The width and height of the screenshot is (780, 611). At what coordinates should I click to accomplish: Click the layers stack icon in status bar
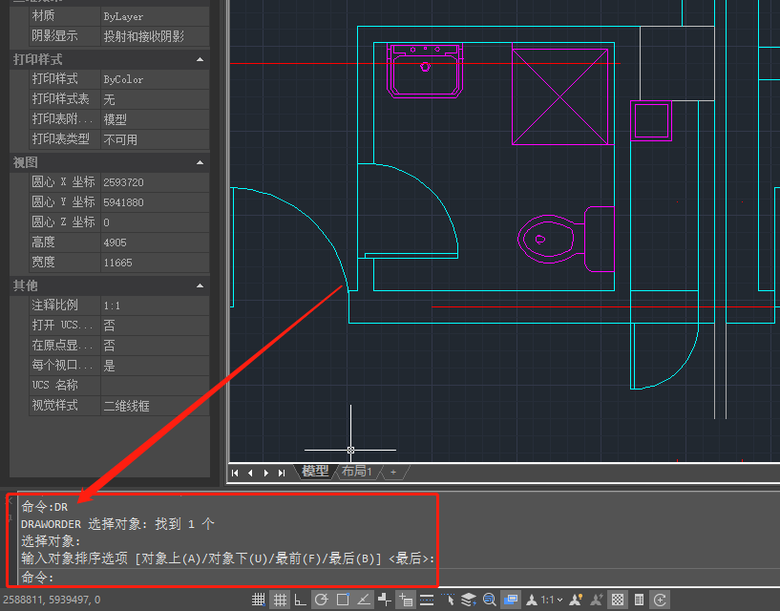(x=468, y=600)
